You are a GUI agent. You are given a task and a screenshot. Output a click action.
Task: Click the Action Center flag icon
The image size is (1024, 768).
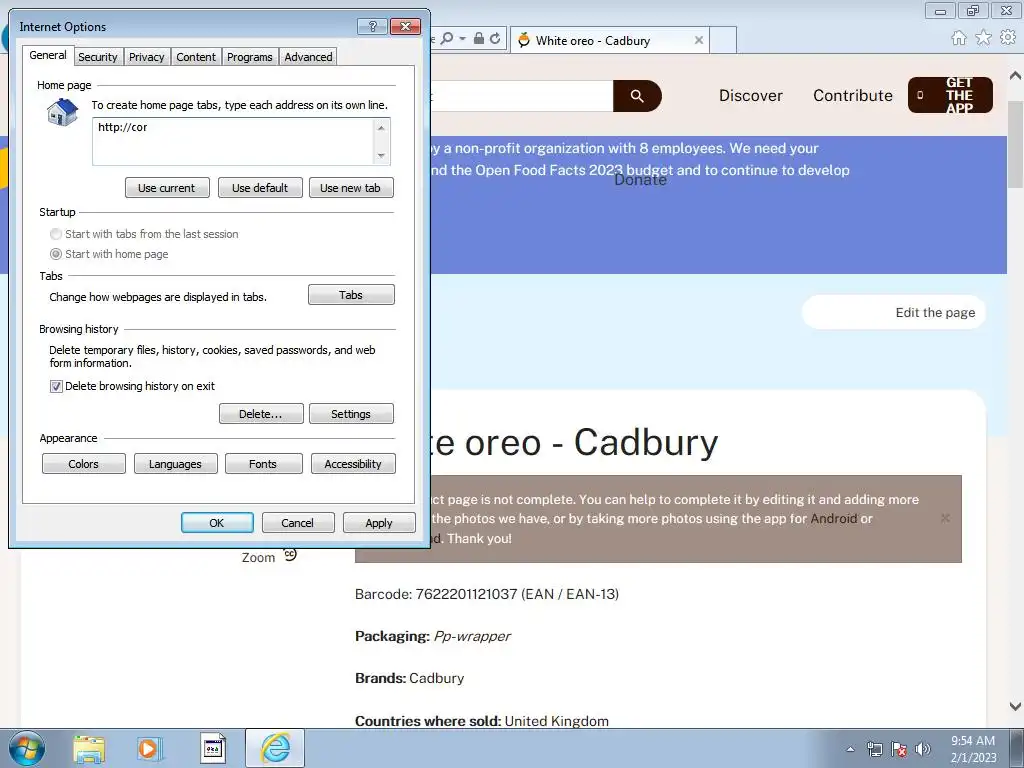pos(899,749)
